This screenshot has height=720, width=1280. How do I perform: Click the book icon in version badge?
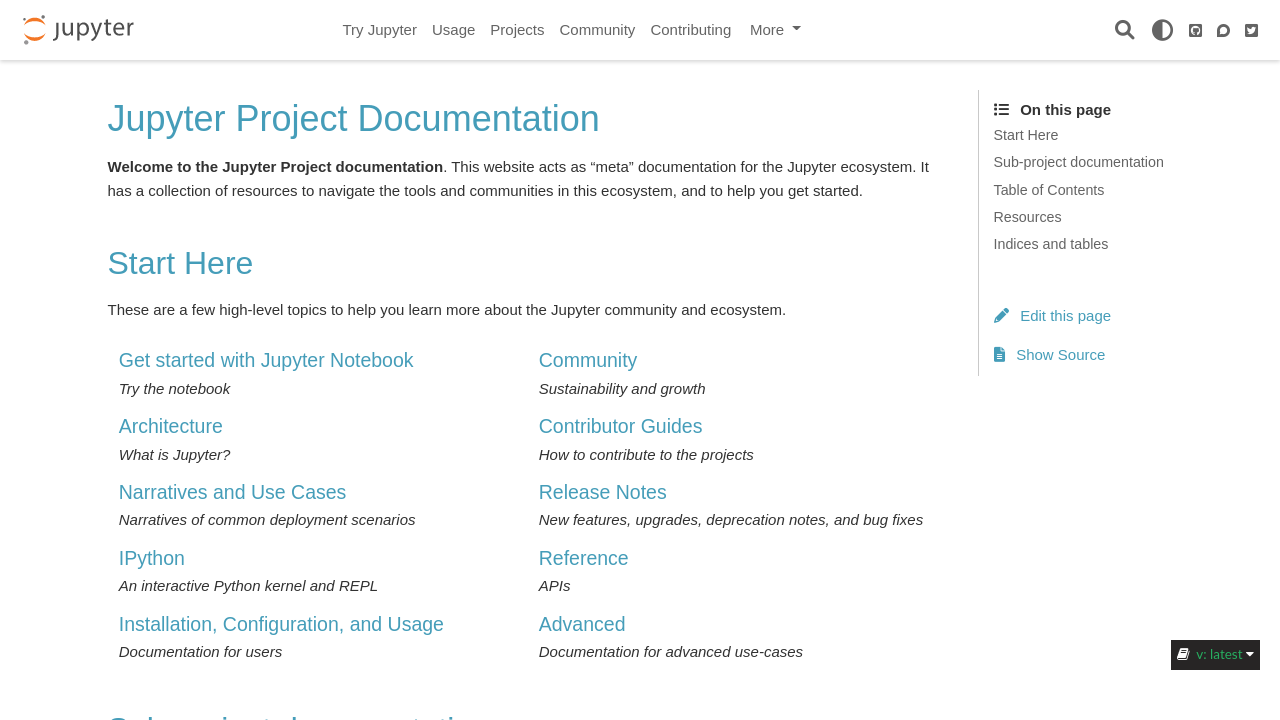point(1183,654)
